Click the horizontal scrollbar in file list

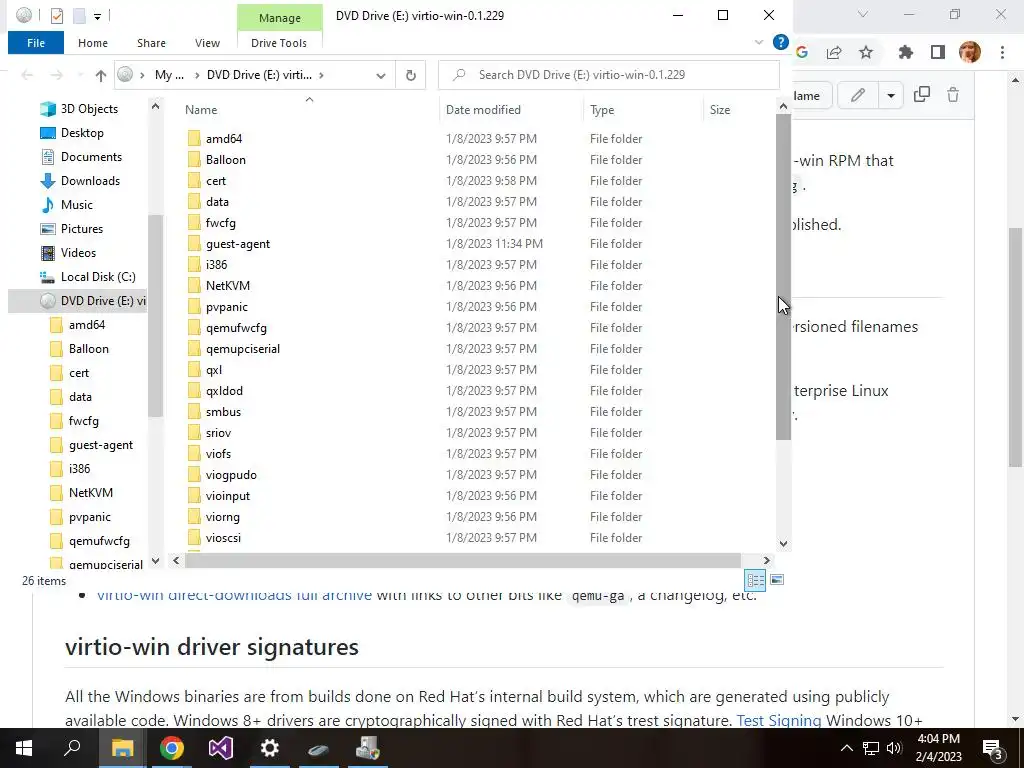coord(463,560)
